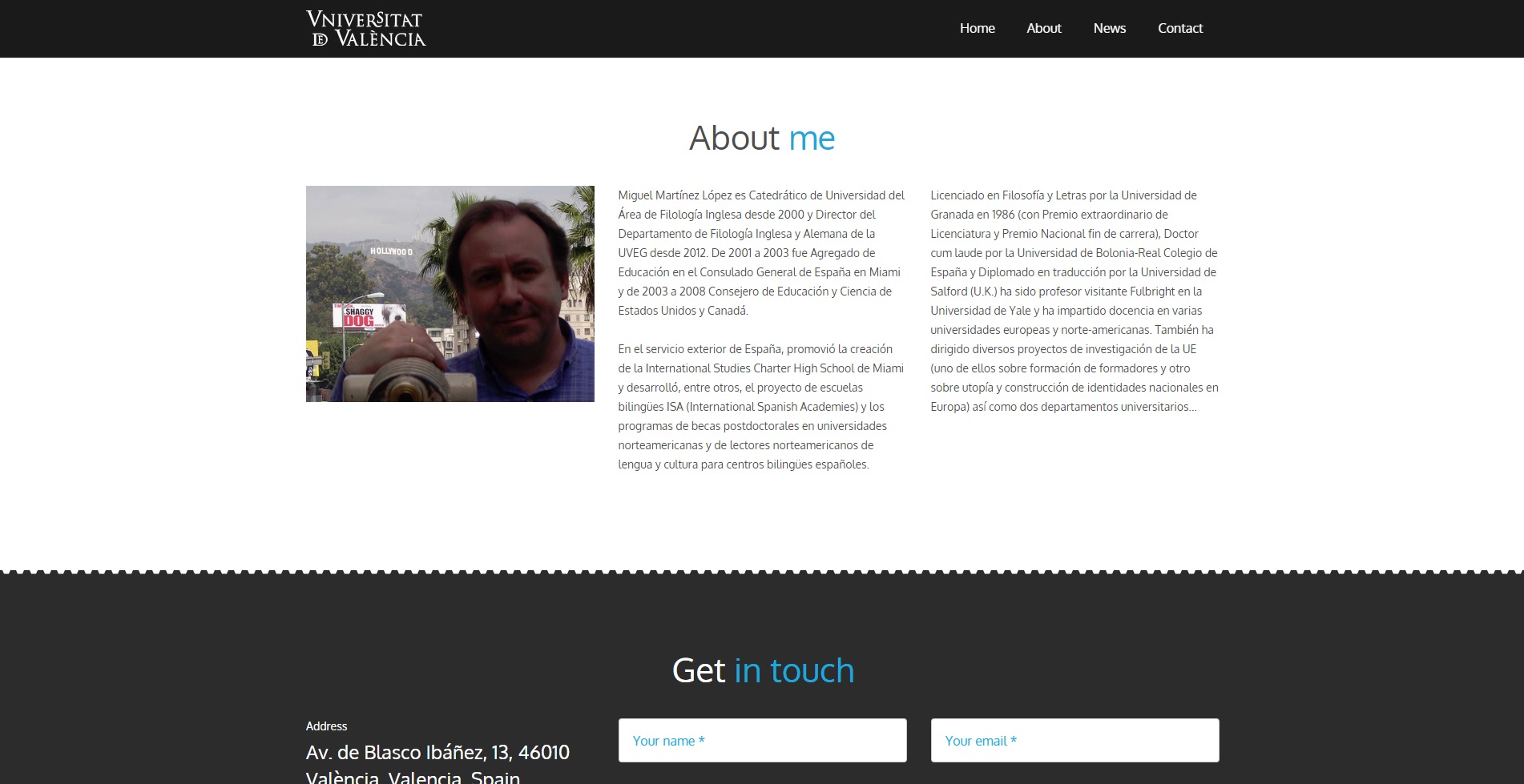Click the Av. de Blasco Ibáñez address line
The height and width of the screenshot is (784, 1524).
[437, 753]
